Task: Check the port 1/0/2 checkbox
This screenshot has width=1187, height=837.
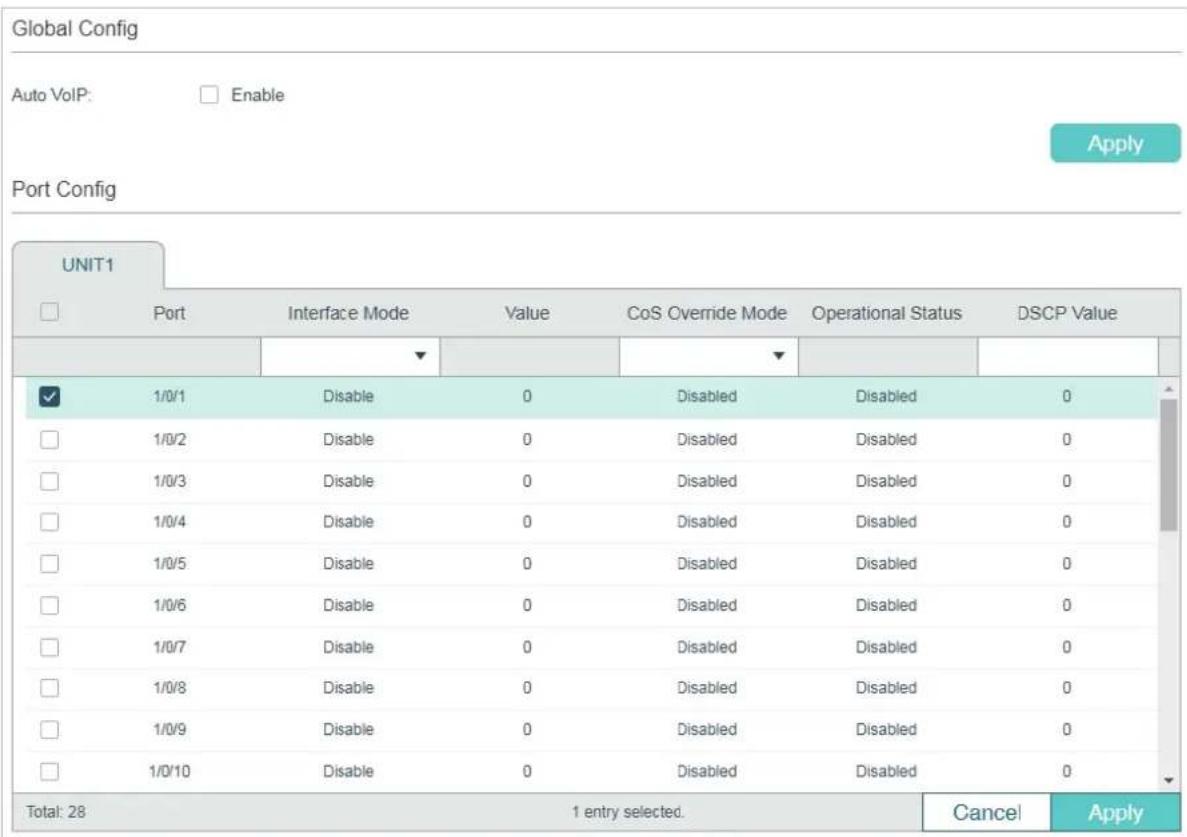Action: (x=49, y=440)
